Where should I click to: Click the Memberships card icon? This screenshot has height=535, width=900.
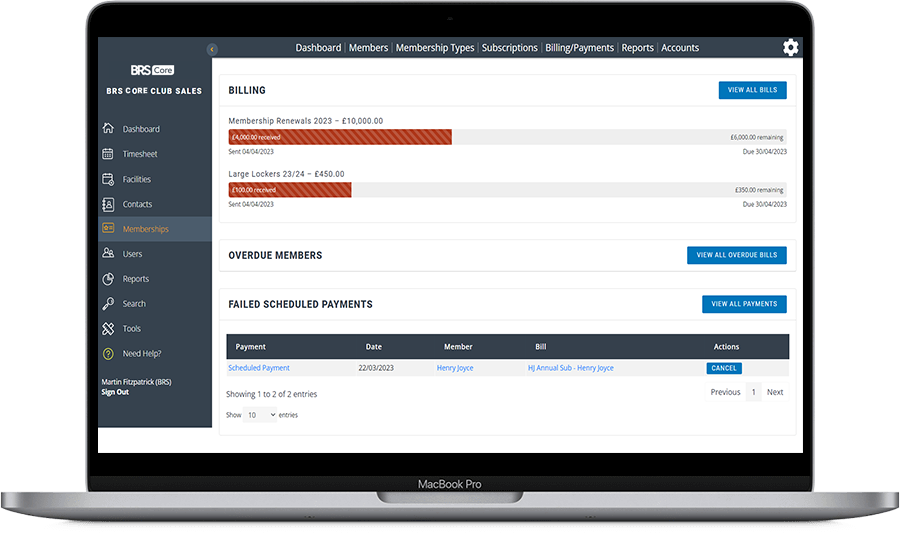(108, 228)
